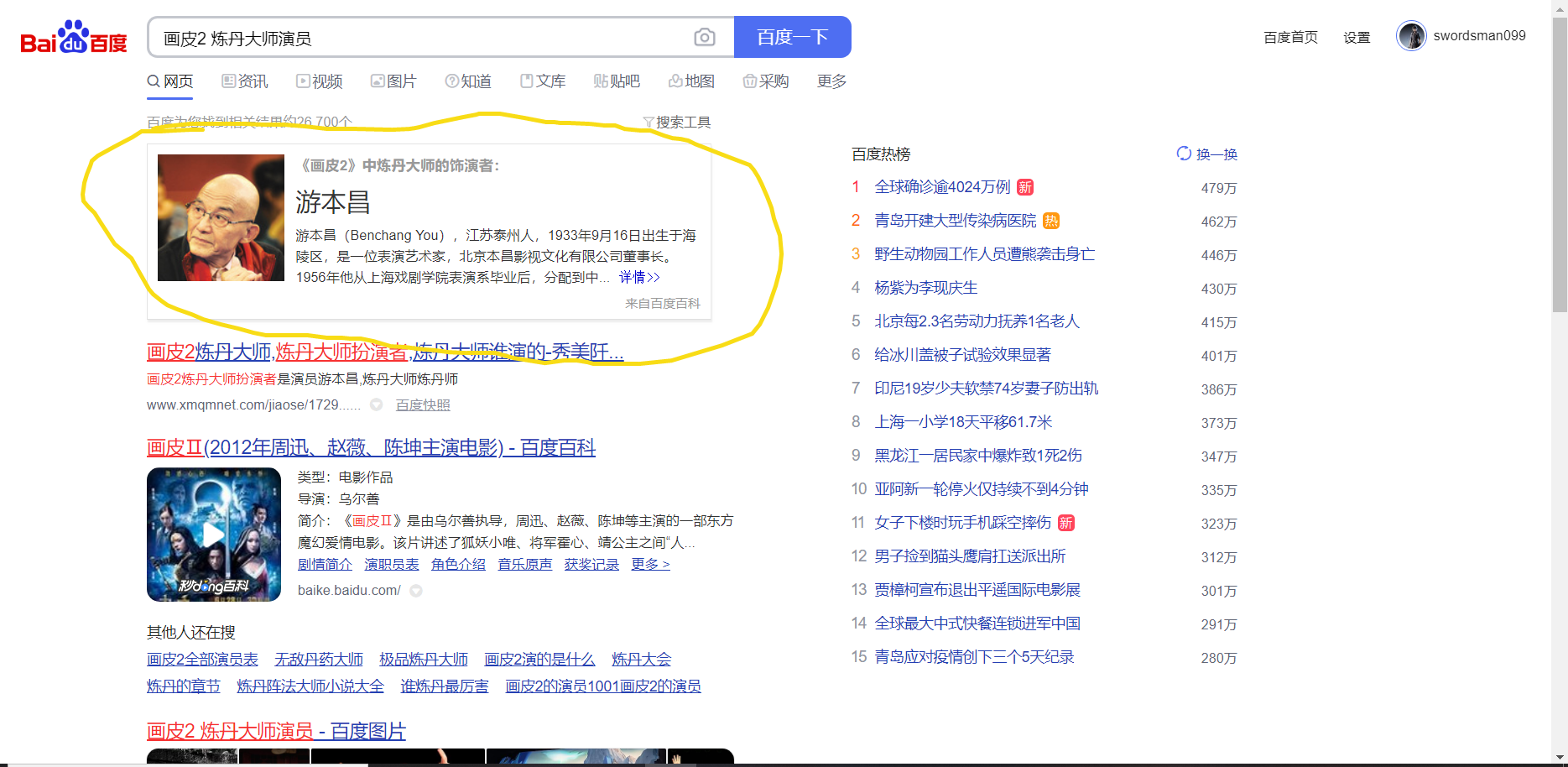Search related term 炼丹阵法大师小说大全
This screenshot has height=767, width=1568.
pos(310,686)
